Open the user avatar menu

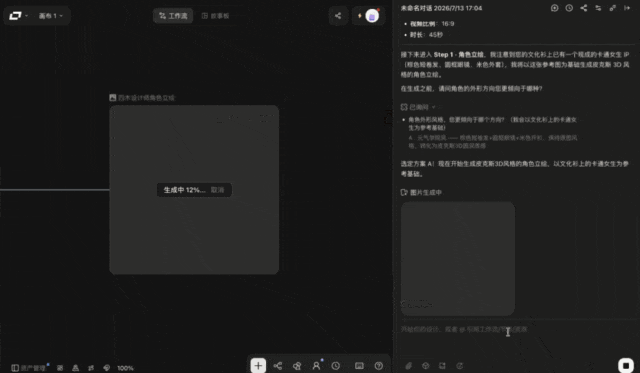pos(372,16)
